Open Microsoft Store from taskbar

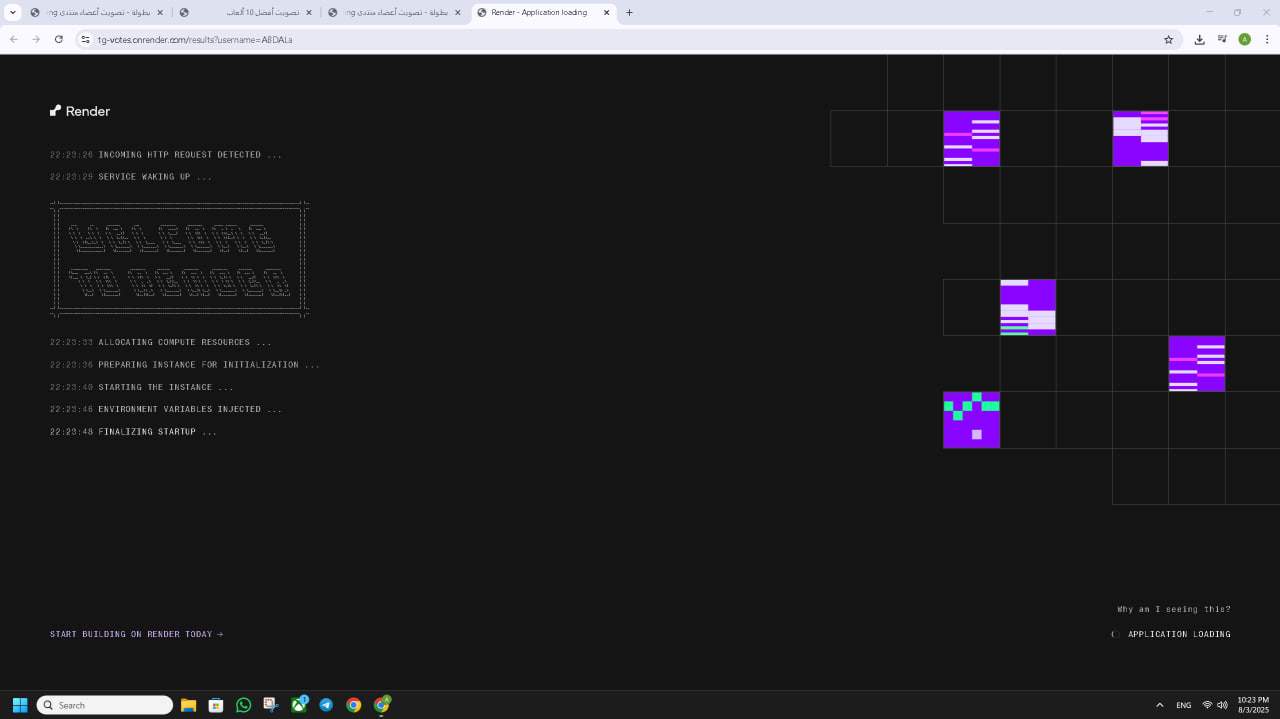pos(215,705)
